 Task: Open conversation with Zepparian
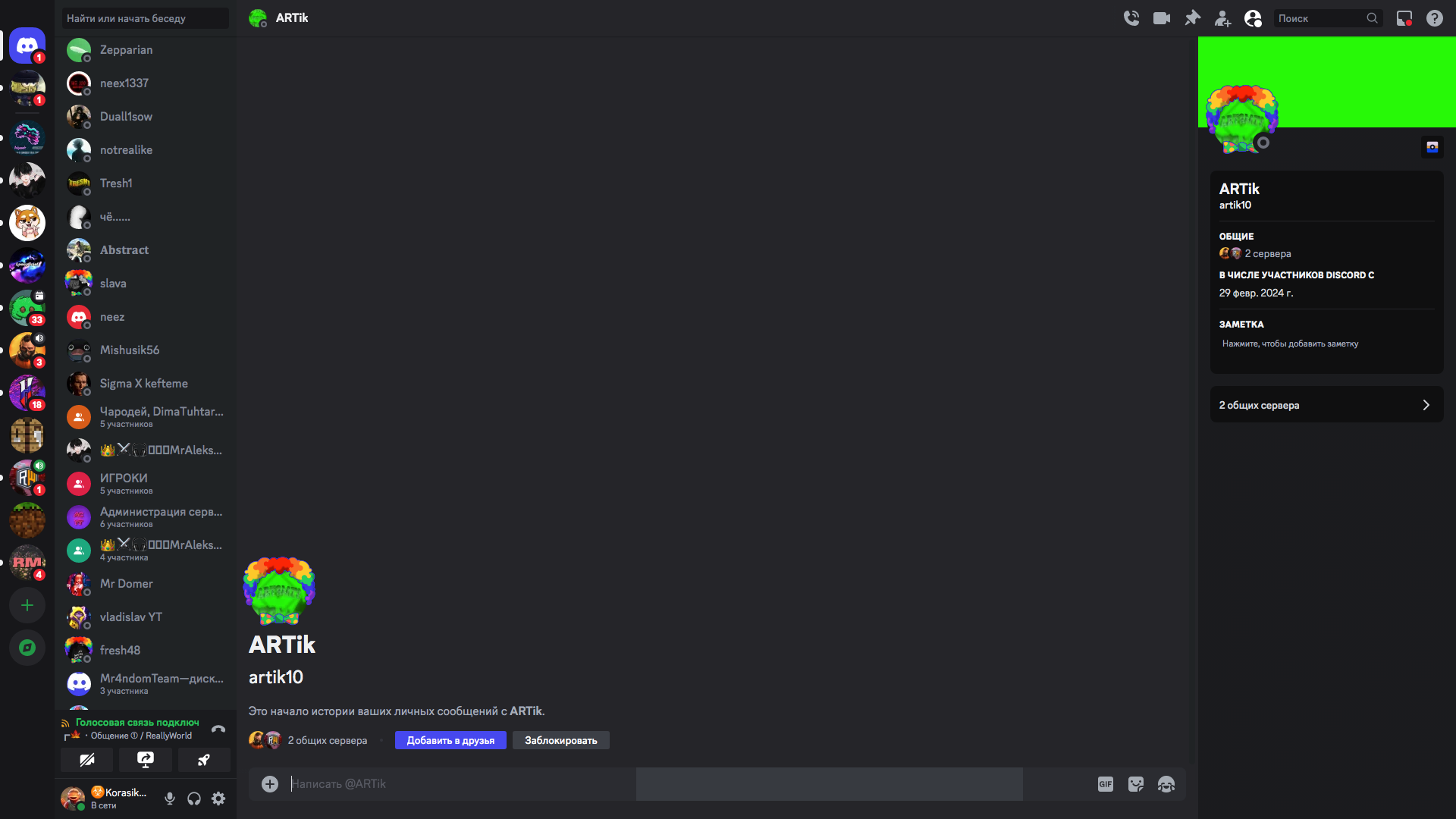coord(146,50)
